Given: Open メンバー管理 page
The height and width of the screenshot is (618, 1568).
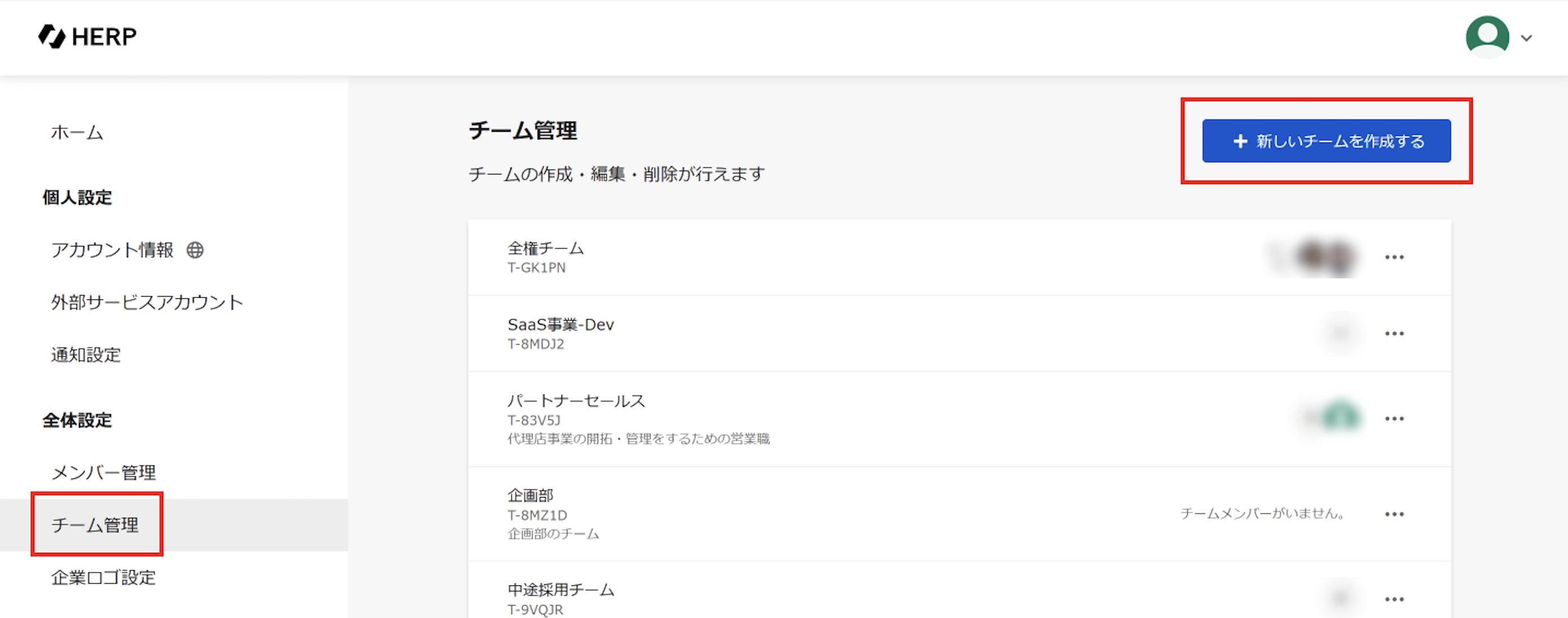Looking at the screenshot, I should click(104, 473).
